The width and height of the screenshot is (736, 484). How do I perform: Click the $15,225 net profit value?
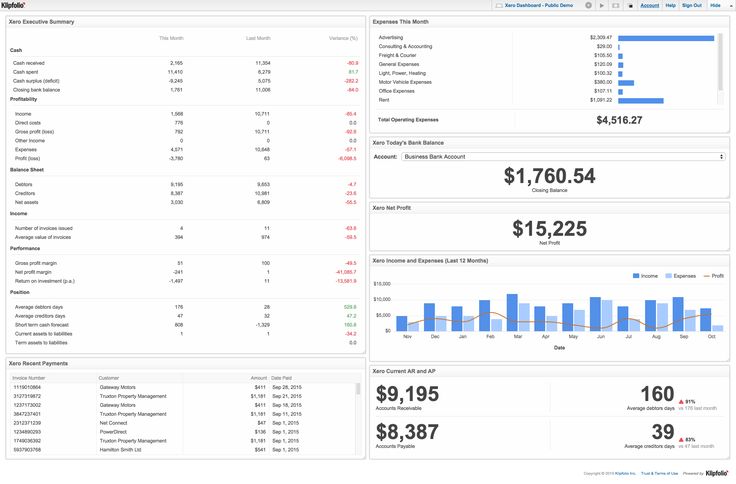(550, 229)
